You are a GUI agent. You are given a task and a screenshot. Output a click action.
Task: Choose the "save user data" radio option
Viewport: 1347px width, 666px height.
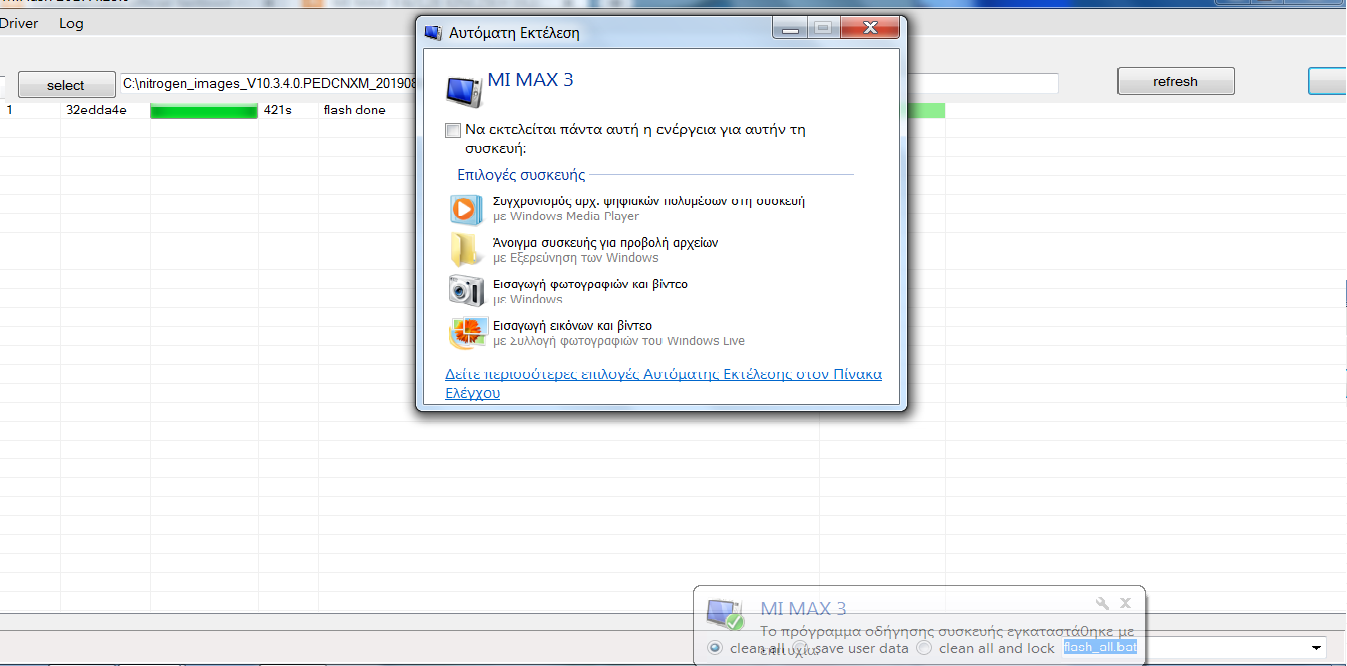800,648
